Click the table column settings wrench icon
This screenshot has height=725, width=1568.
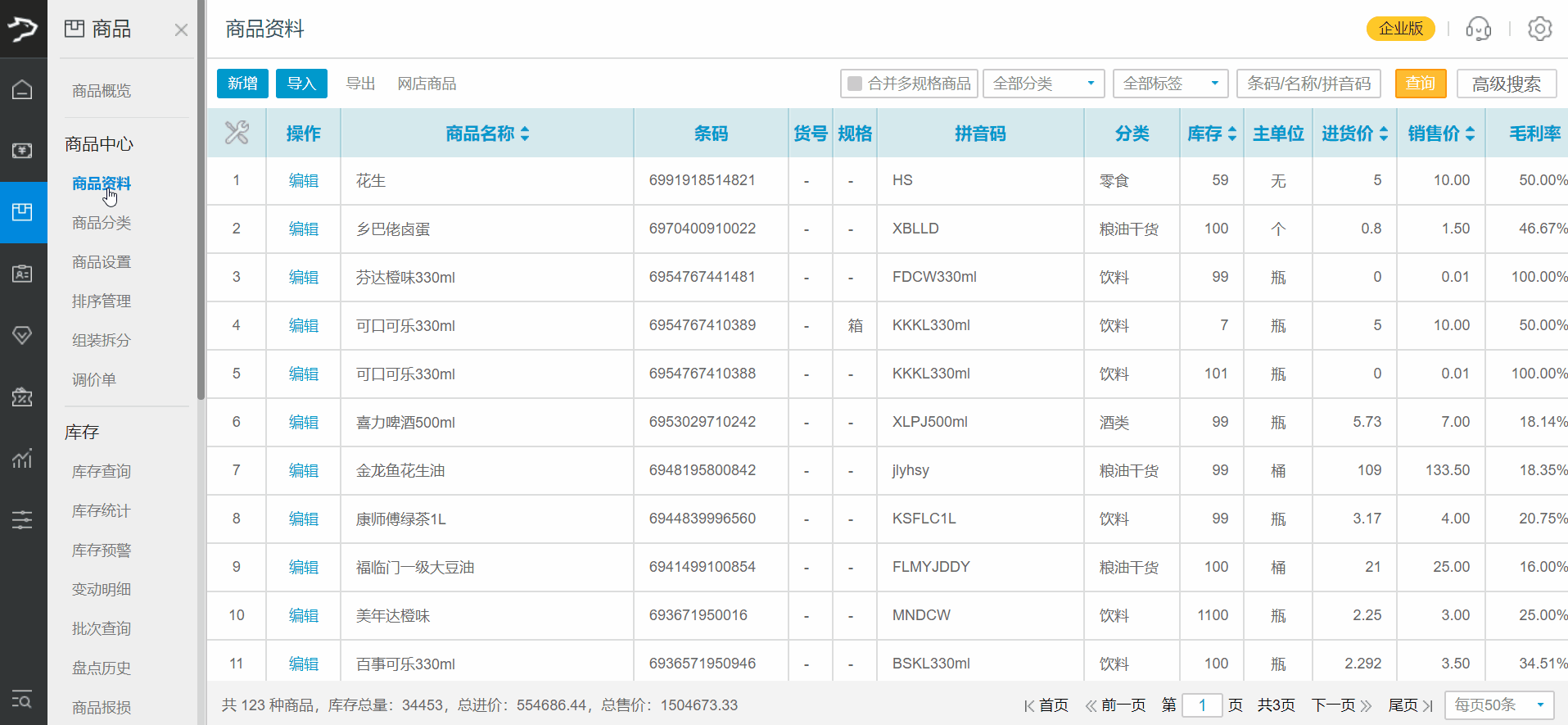coord(237,133)
